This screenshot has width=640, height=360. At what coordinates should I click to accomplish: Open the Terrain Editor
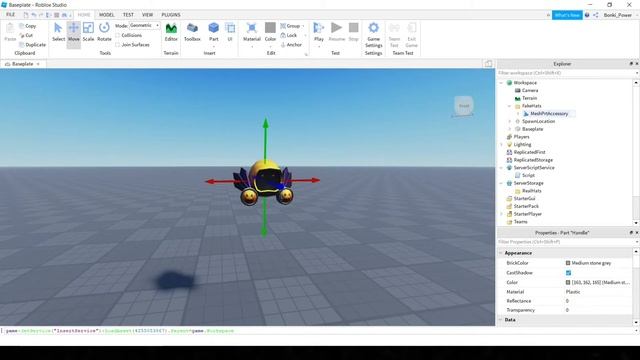[x=171, y=32]
